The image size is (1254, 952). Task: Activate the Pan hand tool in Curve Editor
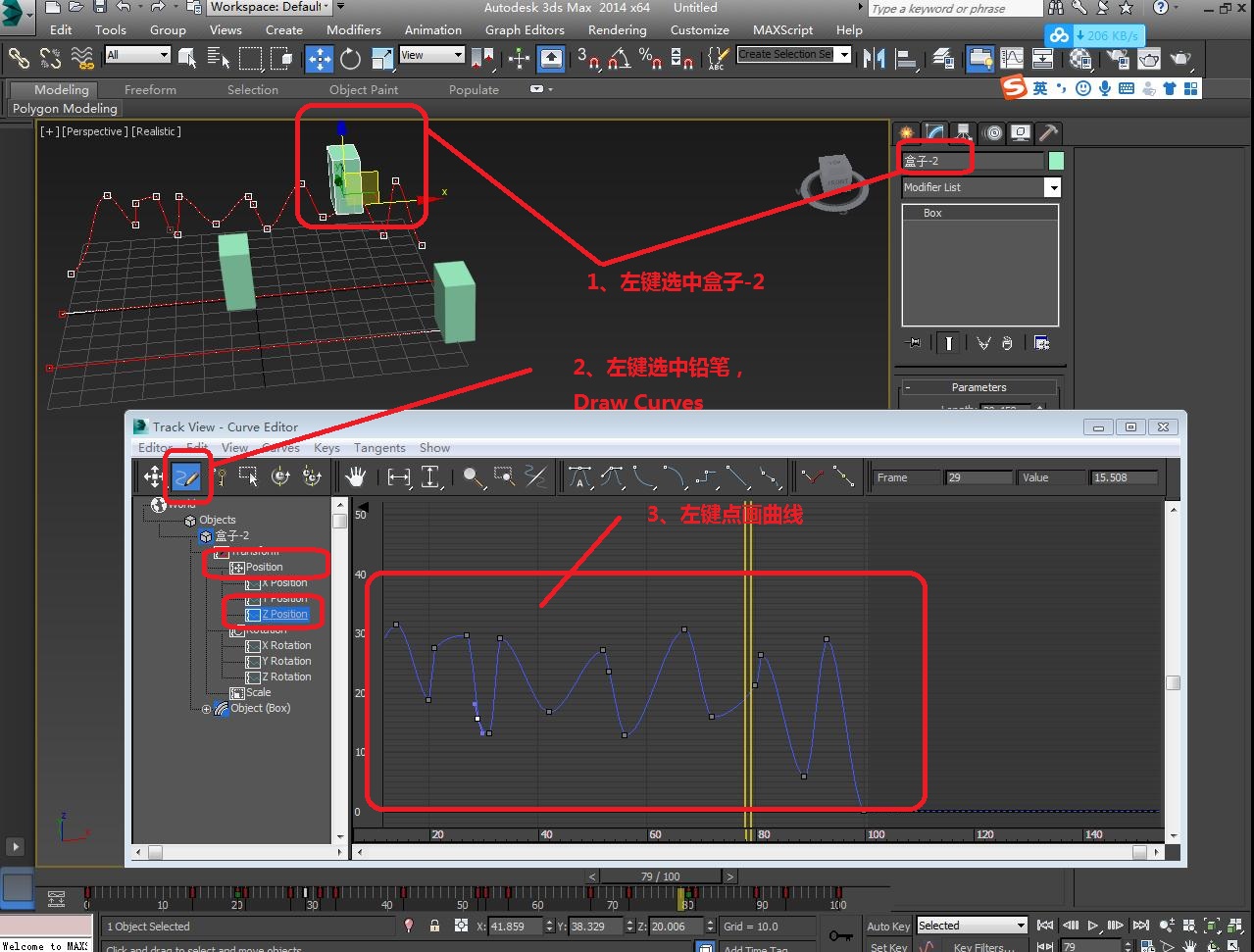click(x=355, y=477)
